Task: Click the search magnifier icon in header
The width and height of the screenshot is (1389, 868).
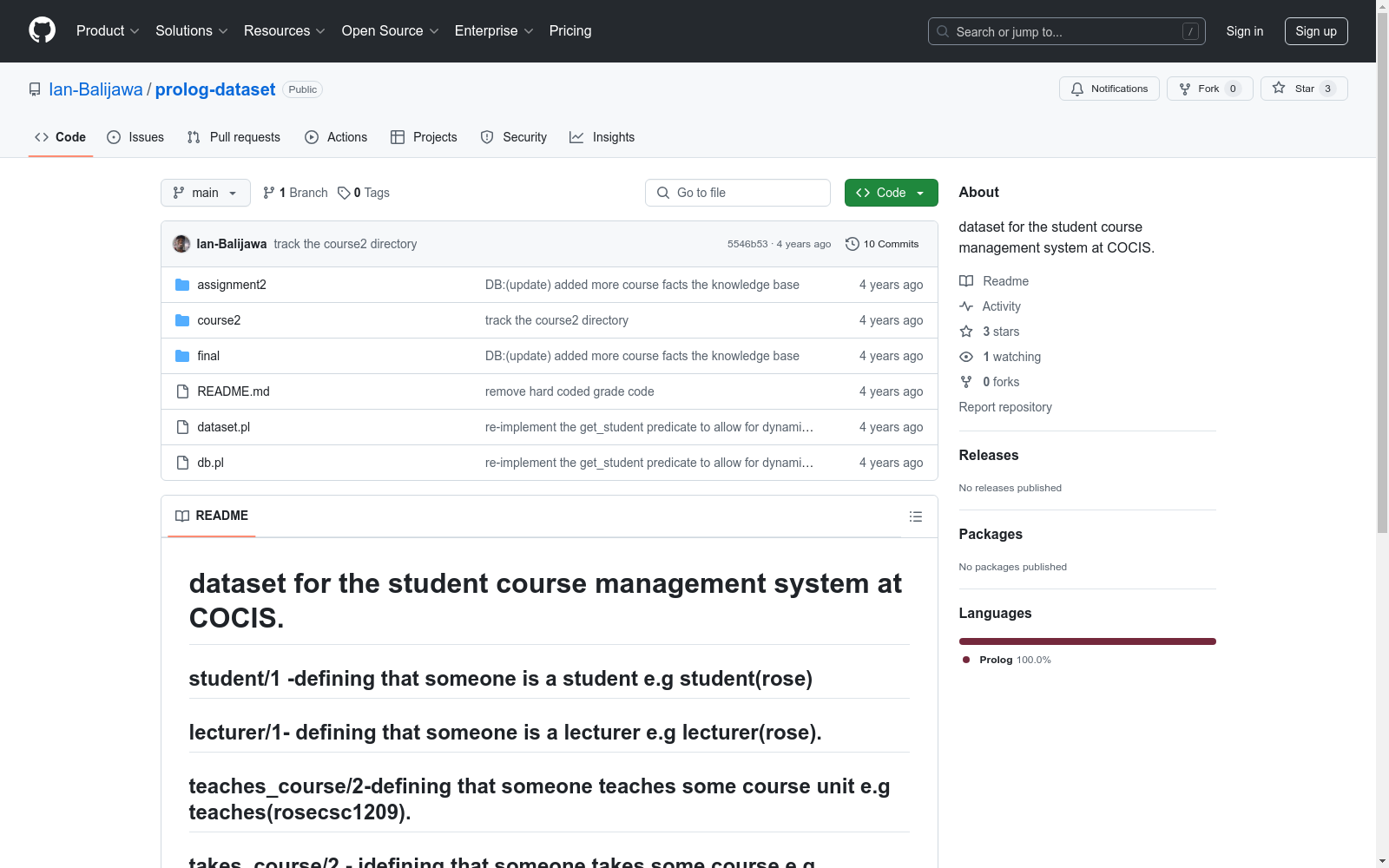Action: click(943, 31)
